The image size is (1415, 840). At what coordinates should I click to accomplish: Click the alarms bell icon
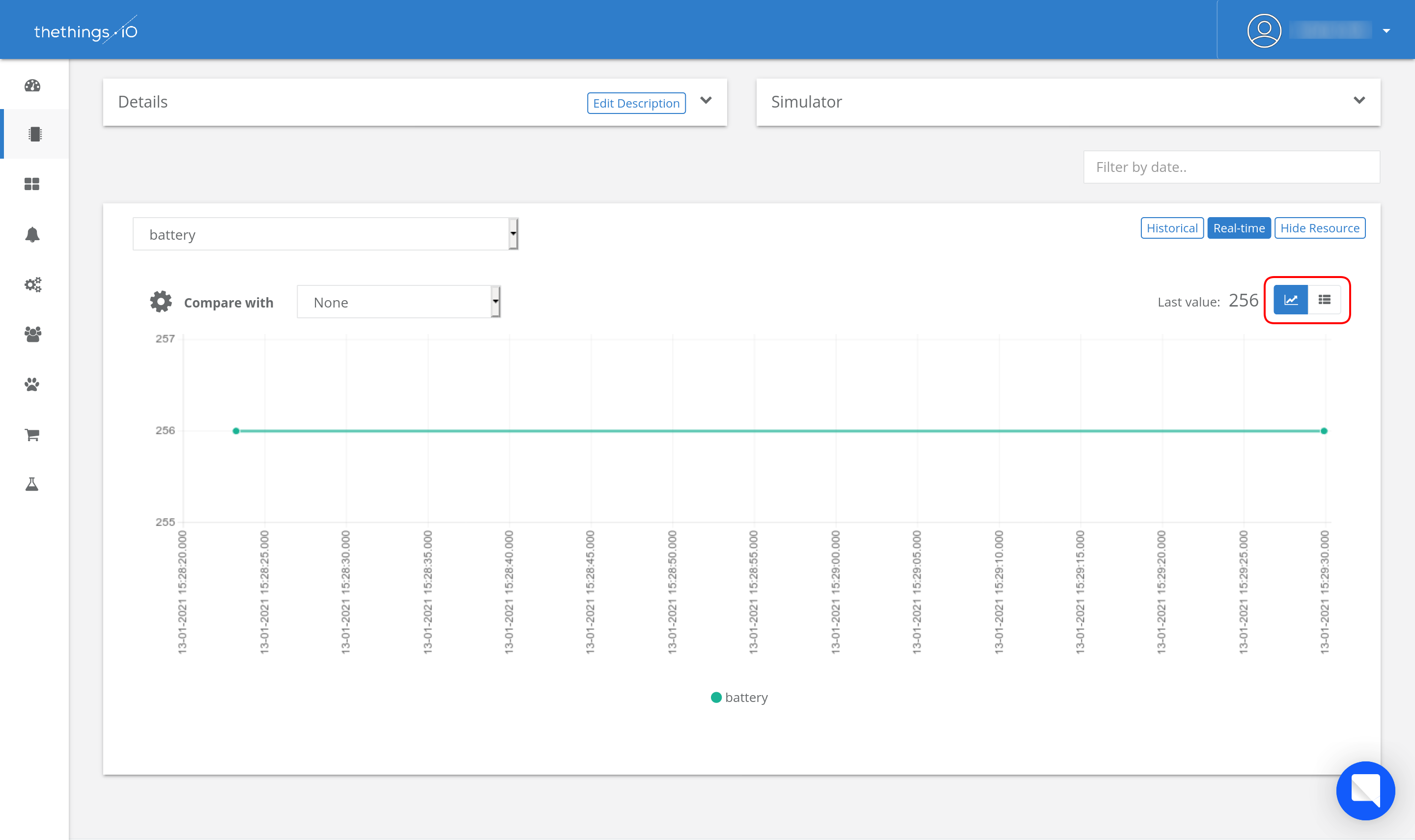[x=32, y=234]
